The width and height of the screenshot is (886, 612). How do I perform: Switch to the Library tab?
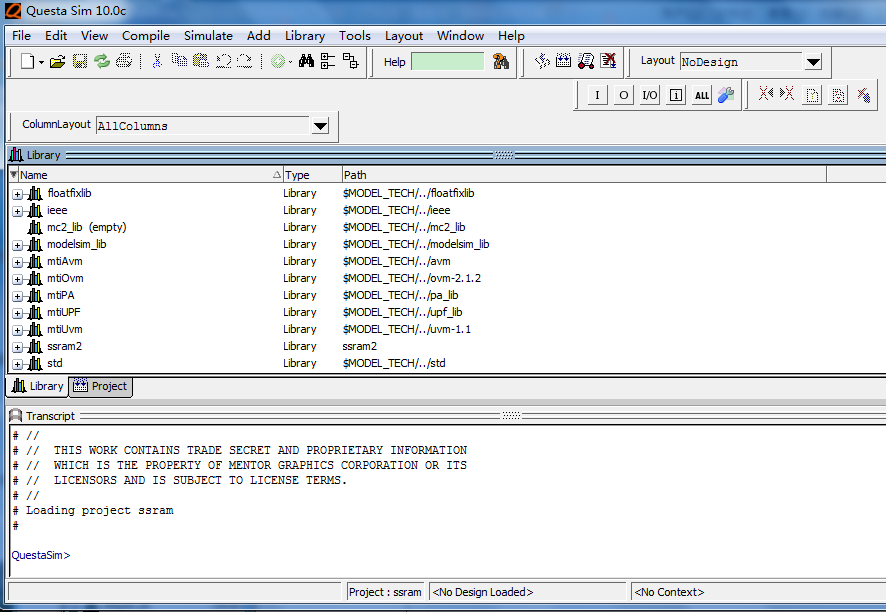point(37,386)
